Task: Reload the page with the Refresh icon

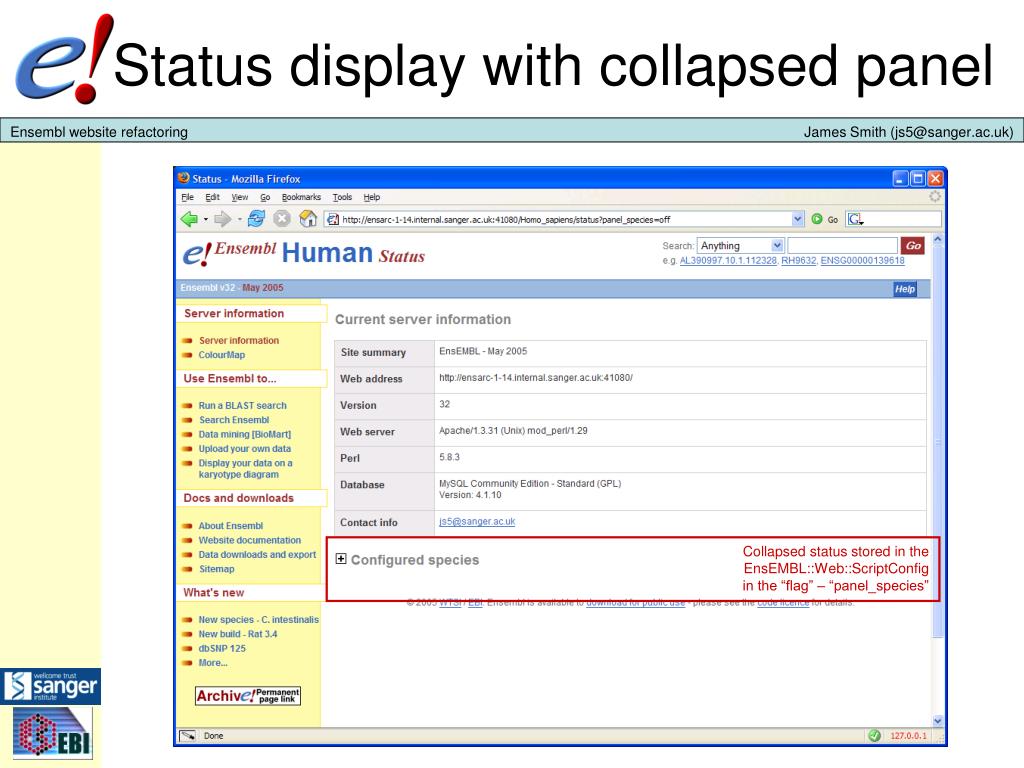Action: coord(256,219)
